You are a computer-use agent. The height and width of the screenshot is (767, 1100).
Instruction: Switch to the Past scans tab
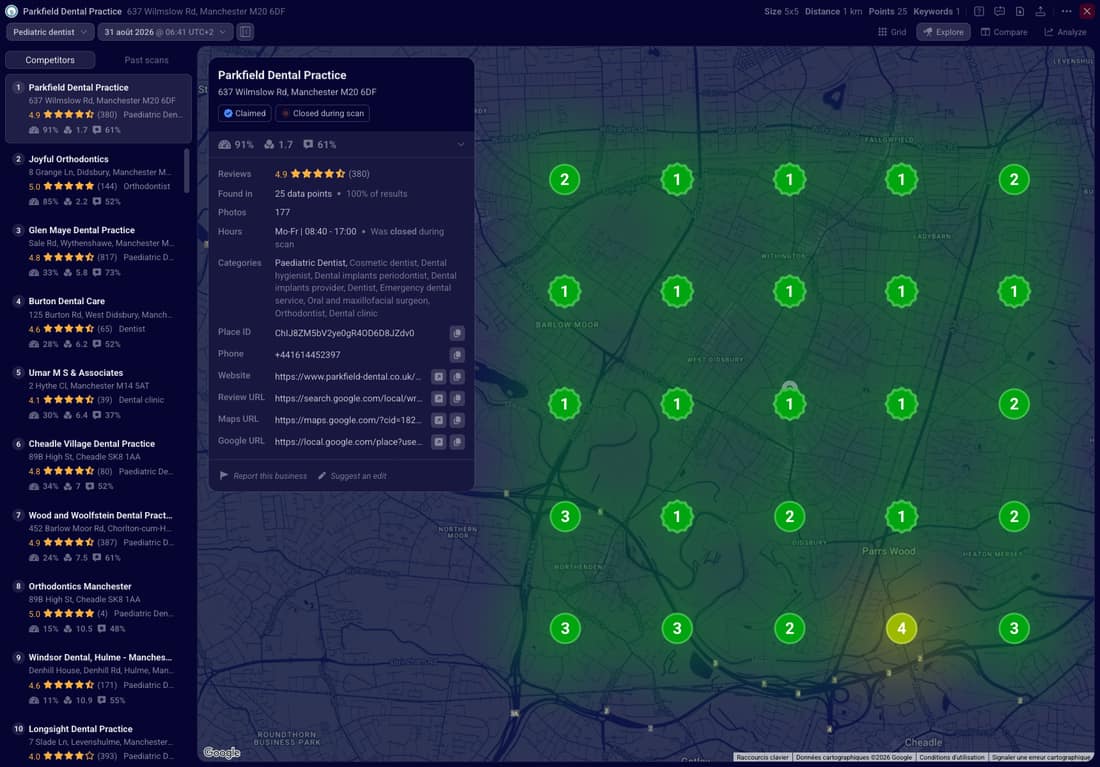coord(146,60)
